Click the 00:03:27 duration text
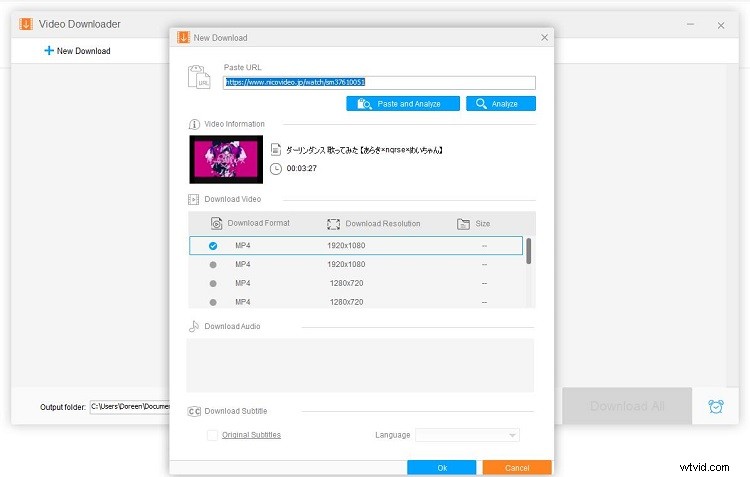Image resolution: width=750 pixels, height=477 pixels. (x=301, y=168)
